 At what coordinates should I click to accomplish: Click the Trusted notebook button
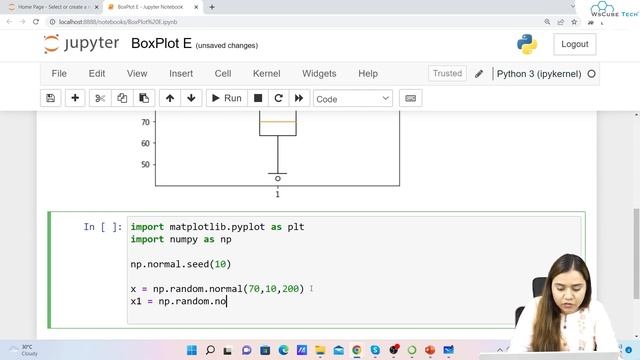pos(447,73)
